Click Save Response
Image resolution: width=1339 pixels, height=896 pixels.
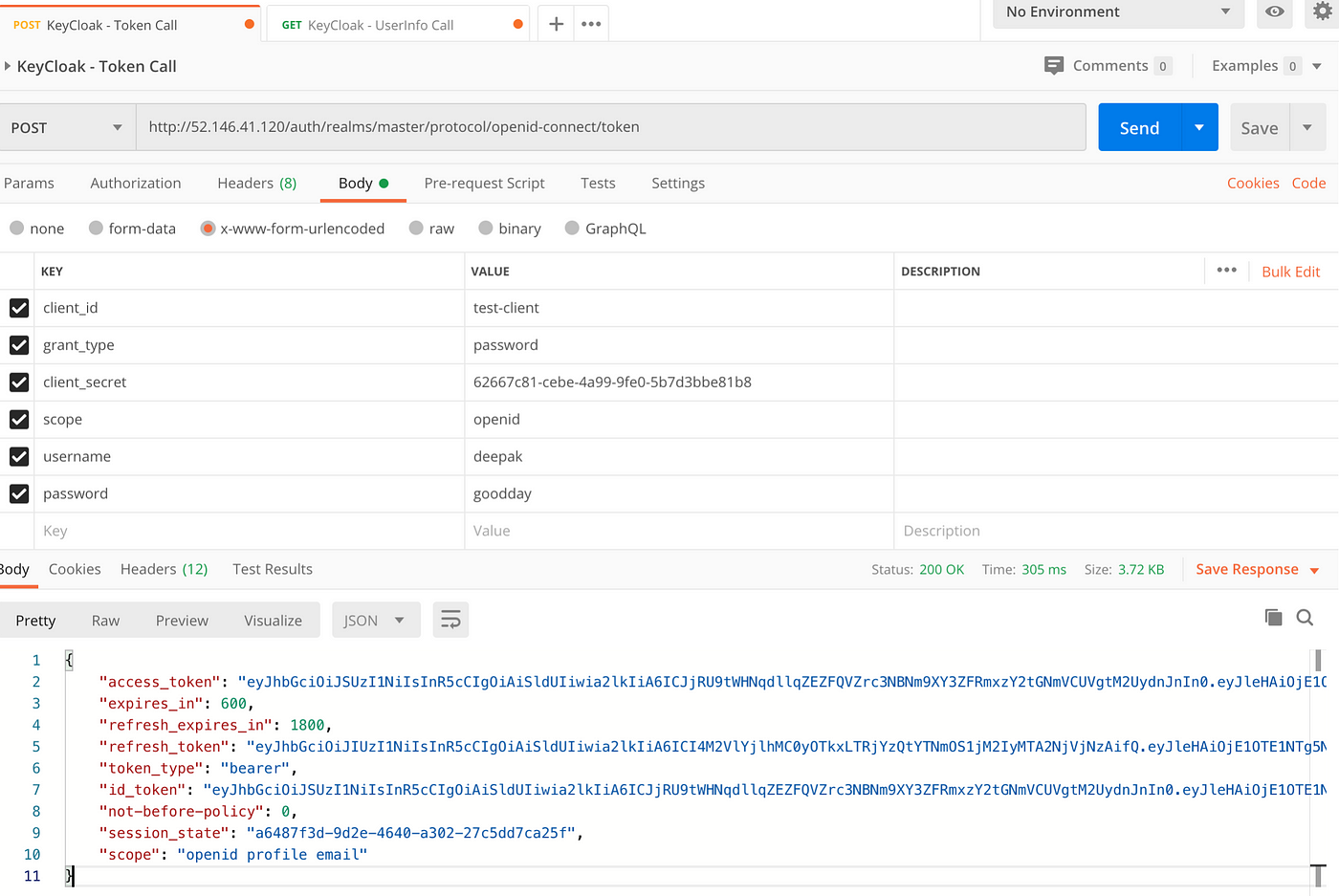(1246, 569)
